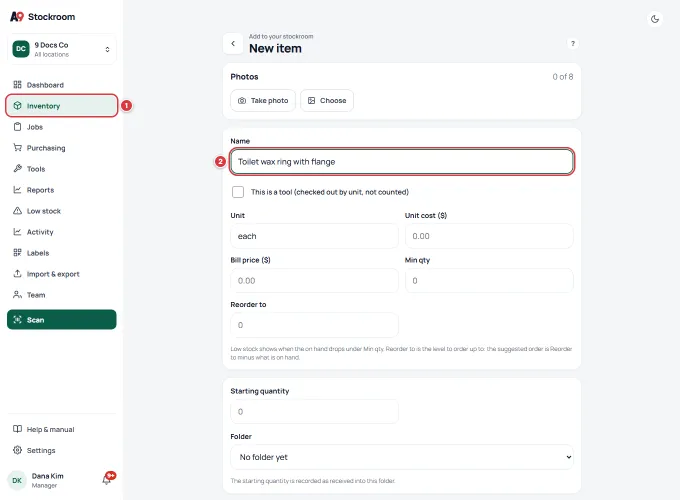This screenshot has height=500, width=680.
Task: Click the Stockroom logo icon
Action: click(17, 16)
